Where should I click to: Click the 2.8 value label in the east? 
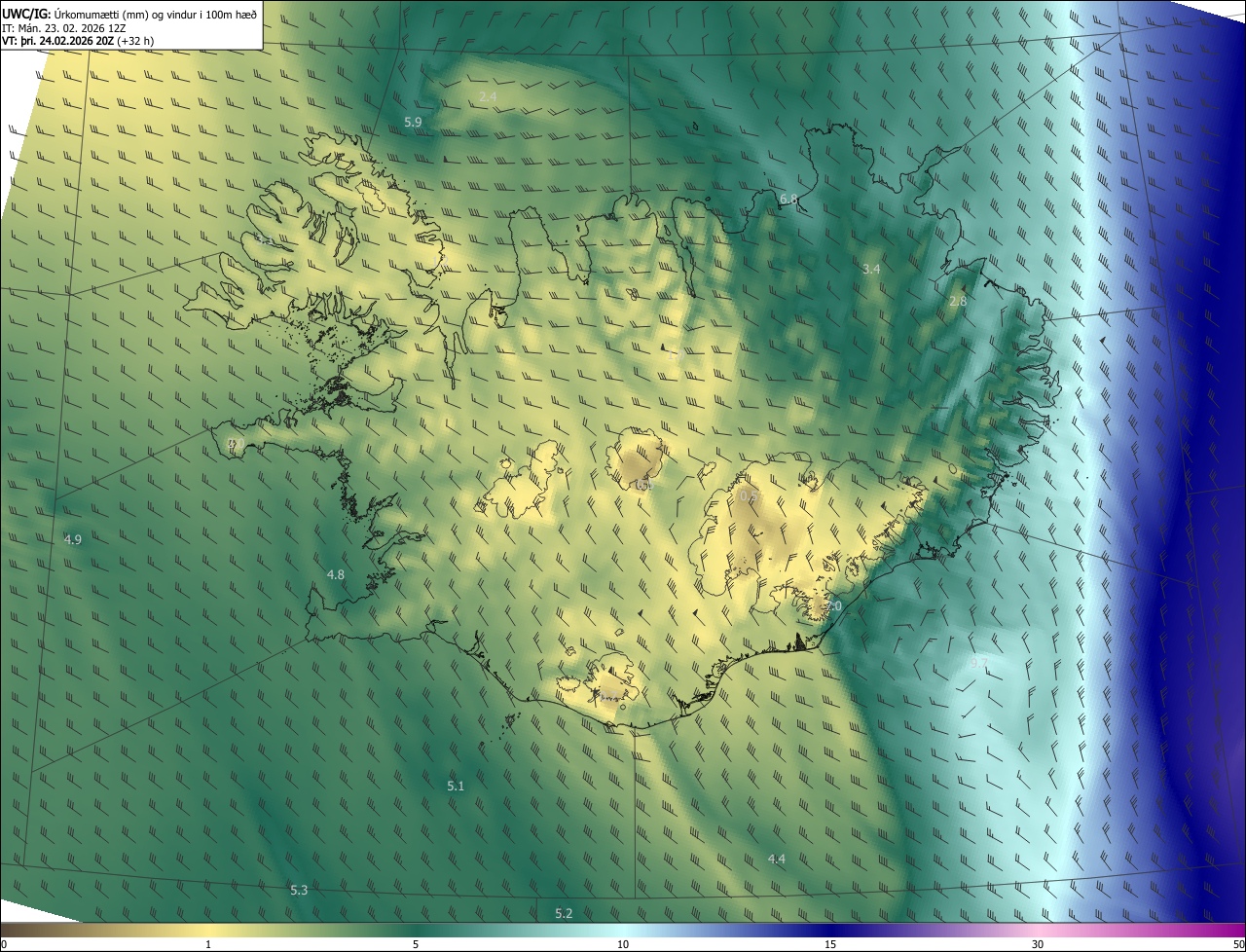click(x=958, y=302)
